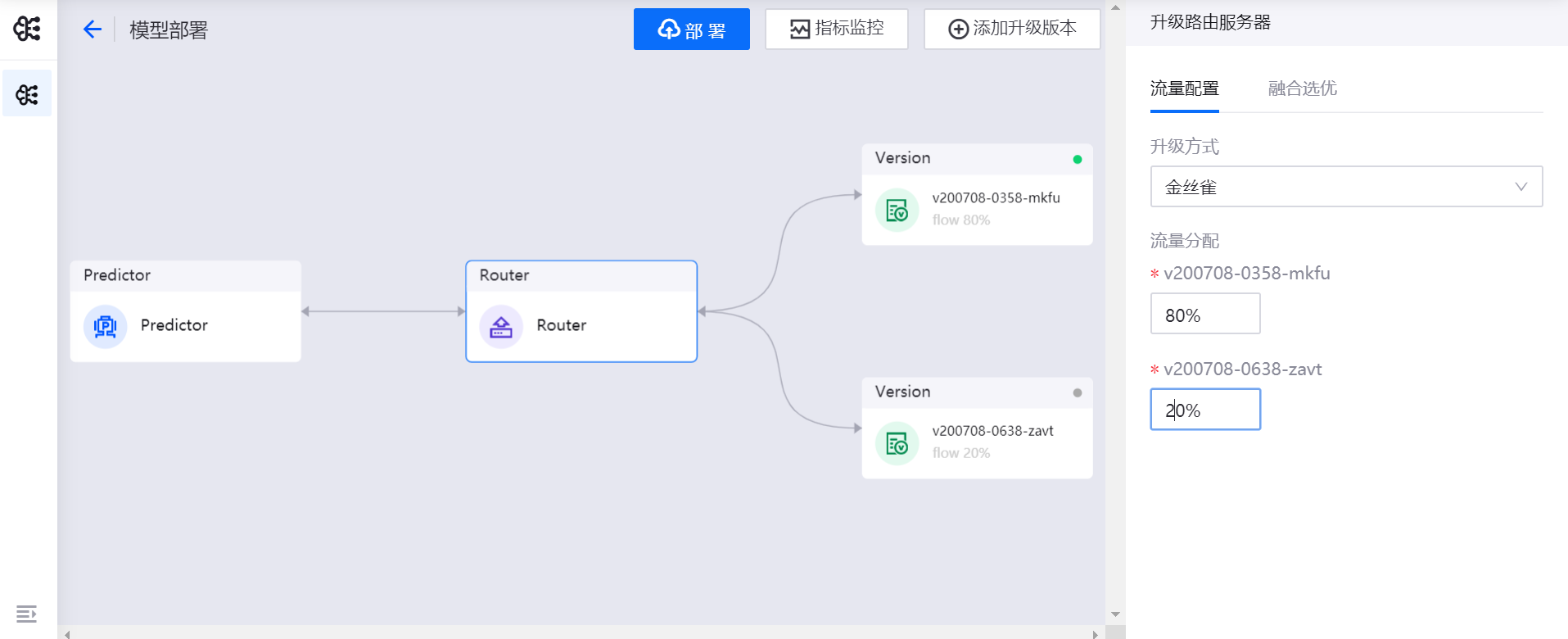Switch to the 流量配置 tab
This screenshot has height=639, width=1568.
(x=1184, y=88)
